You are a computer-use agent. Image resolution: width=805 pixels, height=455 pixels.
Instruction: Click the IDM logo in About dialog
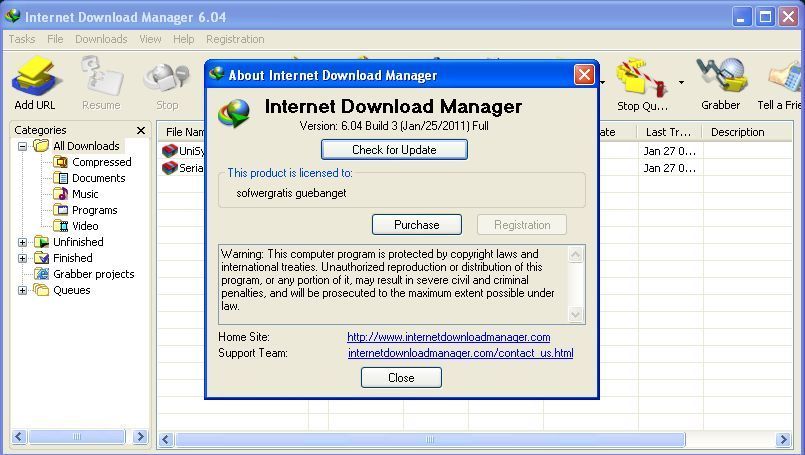(234, 113)
